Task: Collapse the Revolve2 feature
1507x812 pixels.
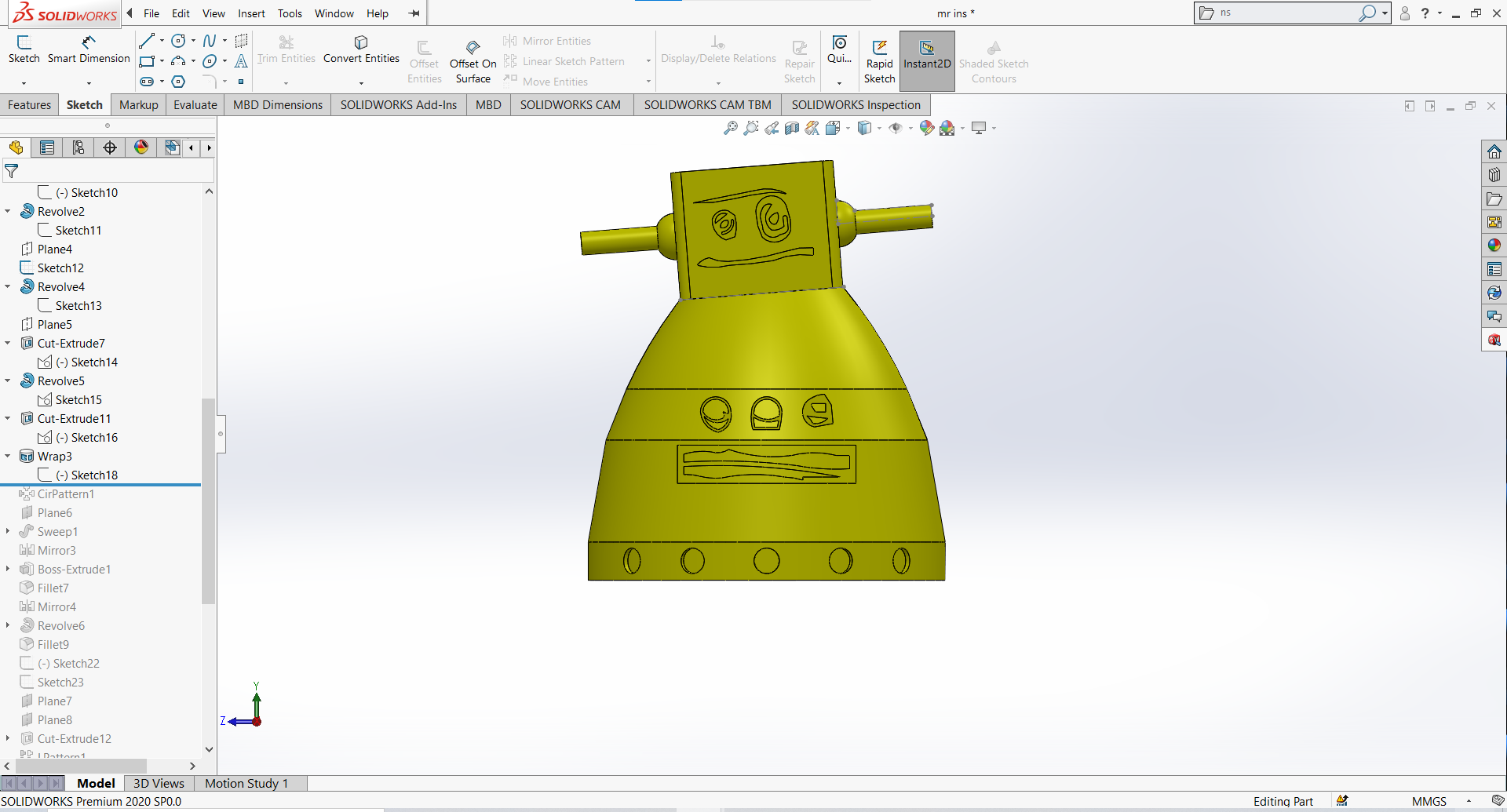Action: click(x=8, y=211)
